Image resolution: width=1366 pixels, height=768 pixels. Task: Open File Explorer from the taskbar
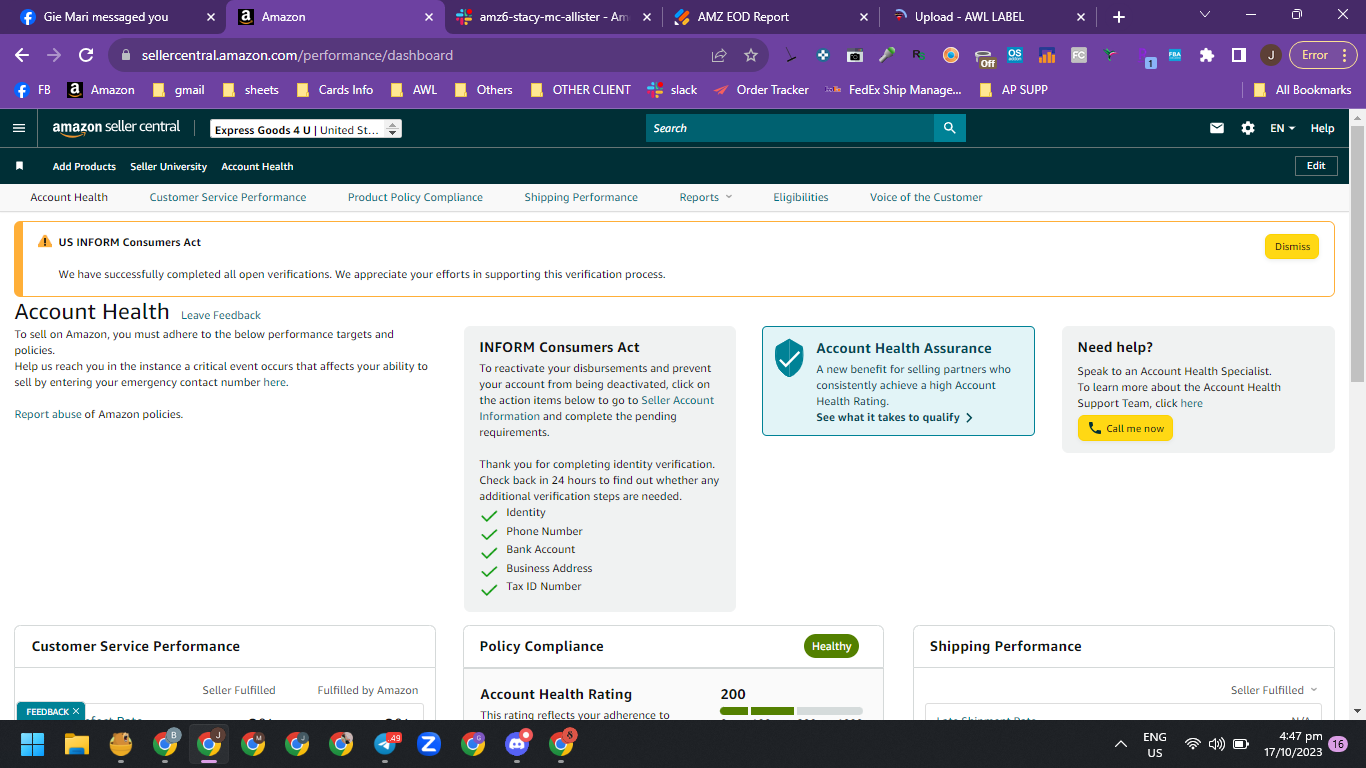pos(77,744)
